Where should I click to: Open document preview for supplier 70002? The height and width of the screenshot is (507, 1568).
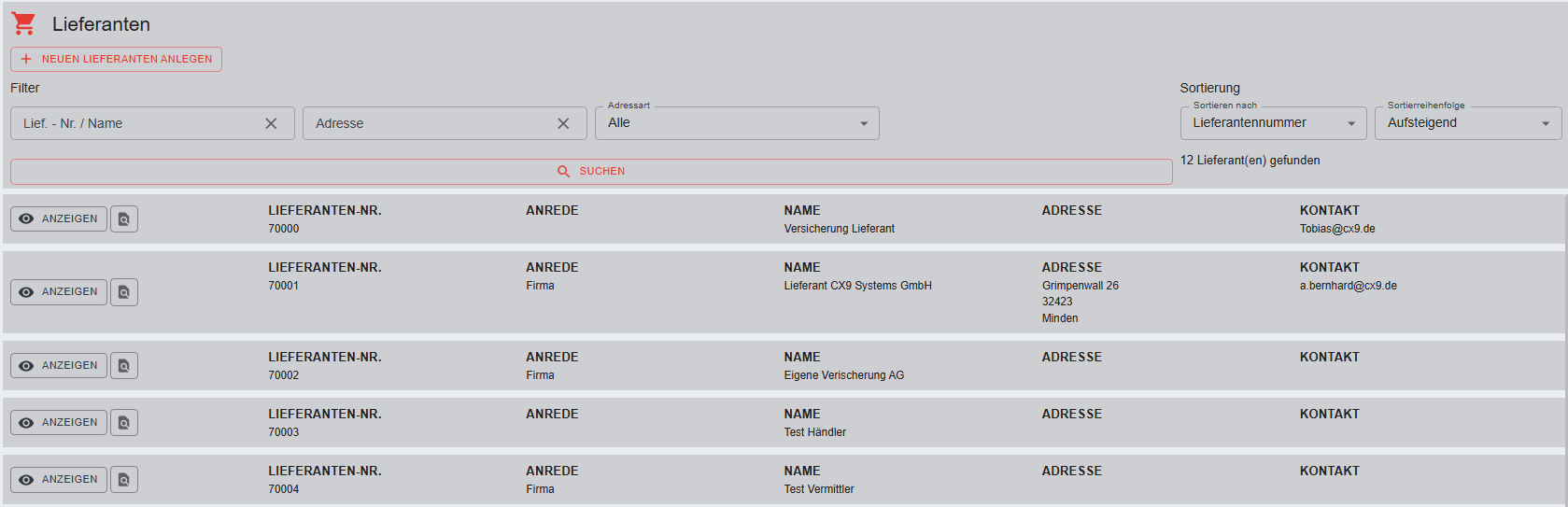click(x=124, y=366)
